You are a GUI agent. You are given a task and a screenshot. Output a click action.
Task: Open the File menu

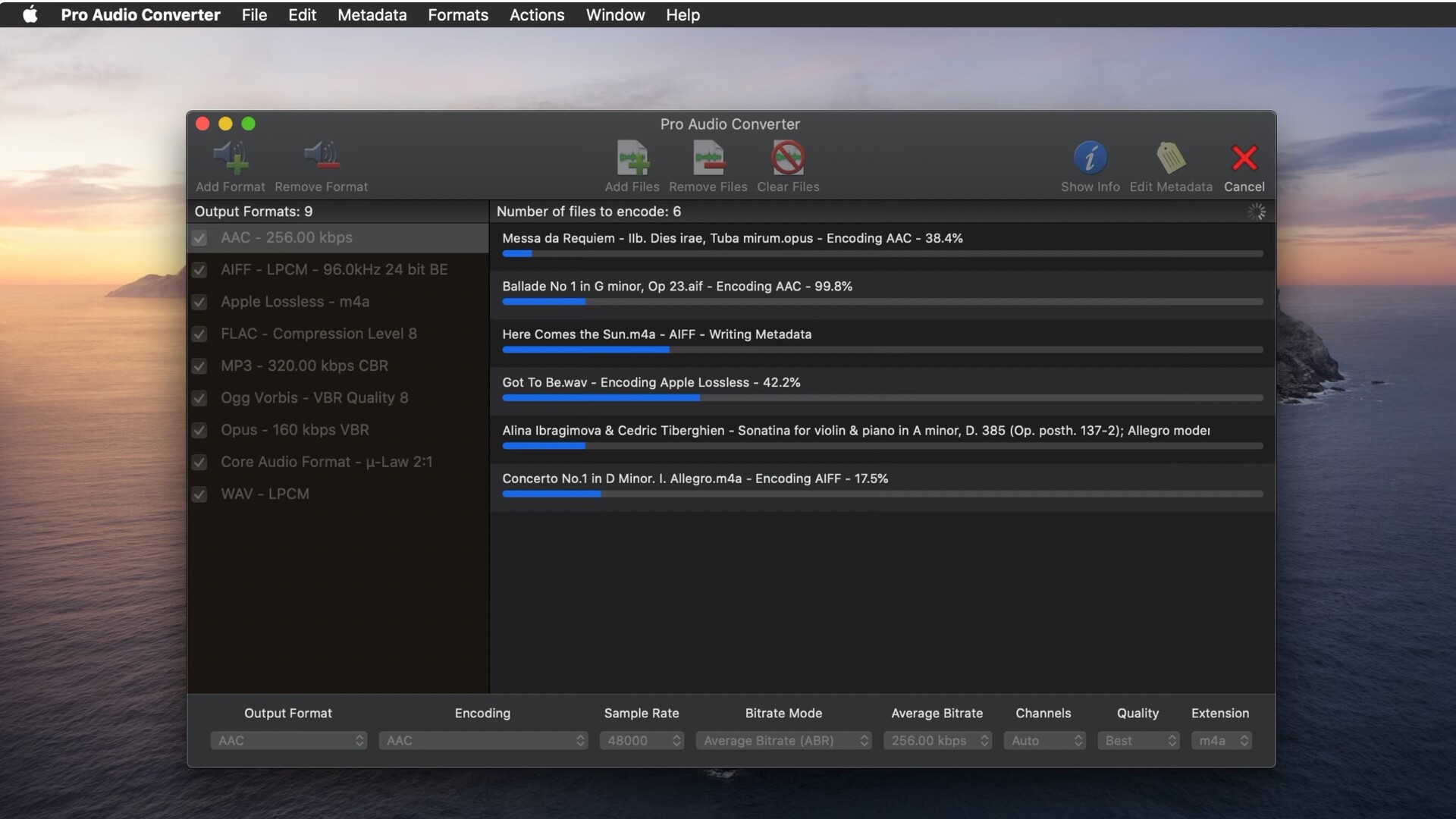[x=254, y=14]
